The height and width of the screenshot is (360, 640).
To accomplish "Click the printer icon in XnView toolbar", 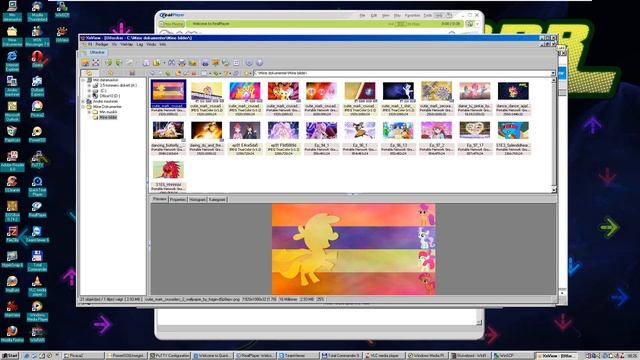I will [182, 62].
